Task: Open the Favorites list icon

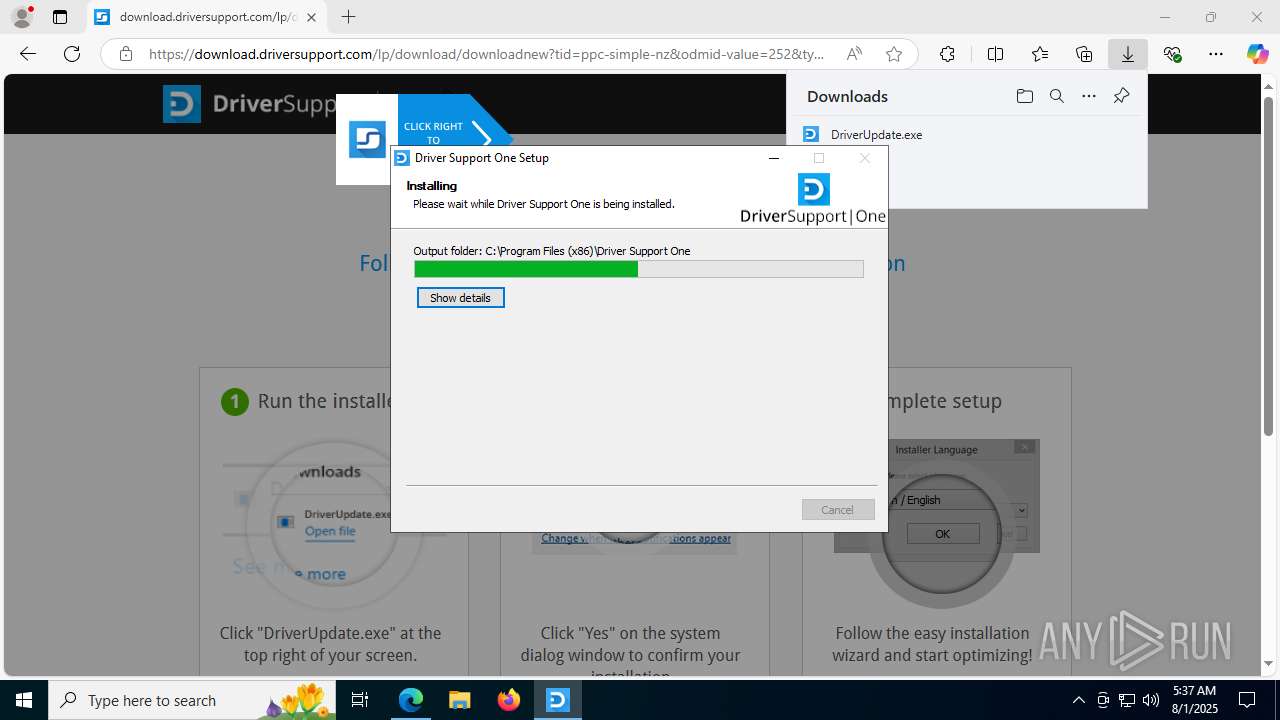Action: click(1040, 54)
